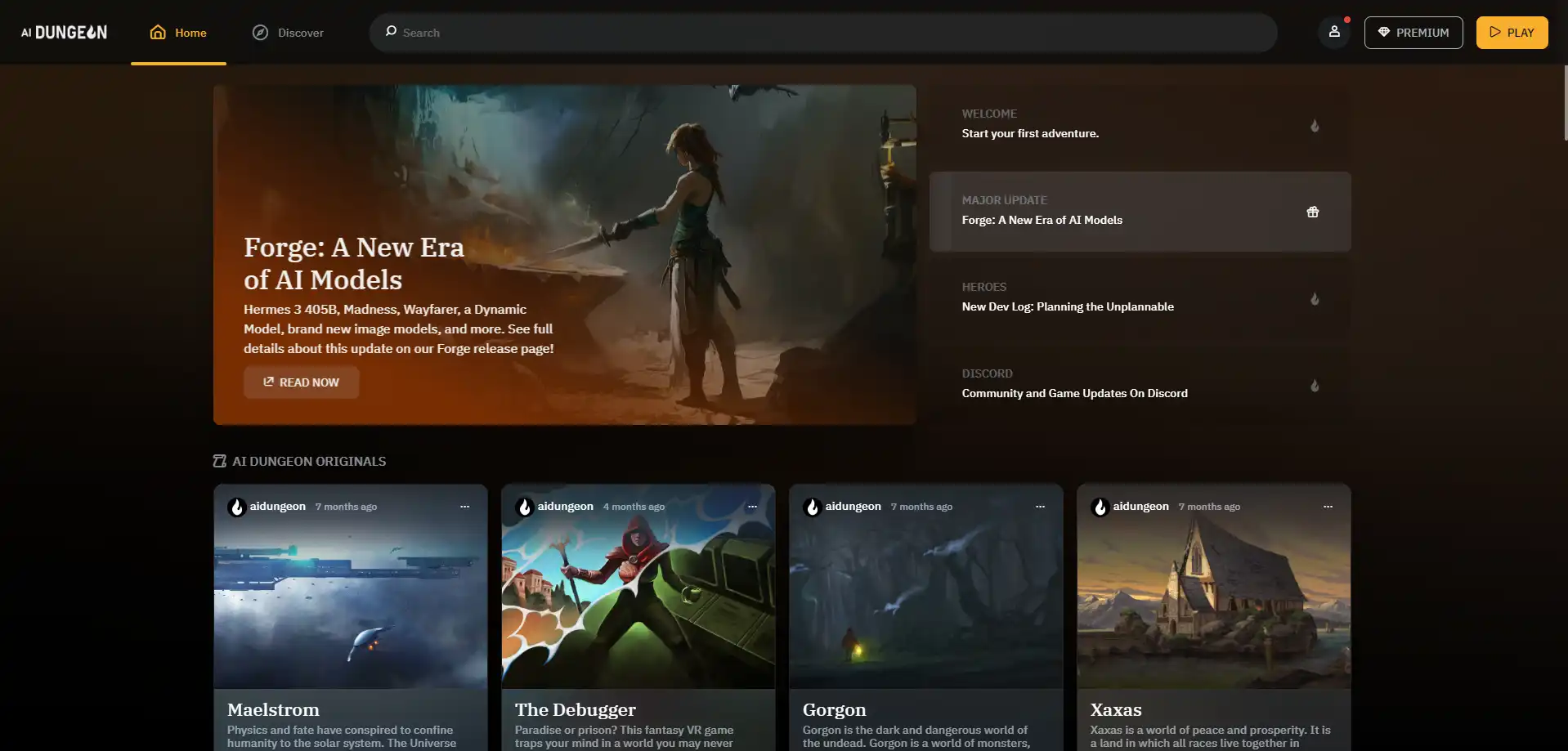The height and width of the screenshot is (751, 1568).
Task: Click the external link icon in READ NOW
Action: [268, 382]
